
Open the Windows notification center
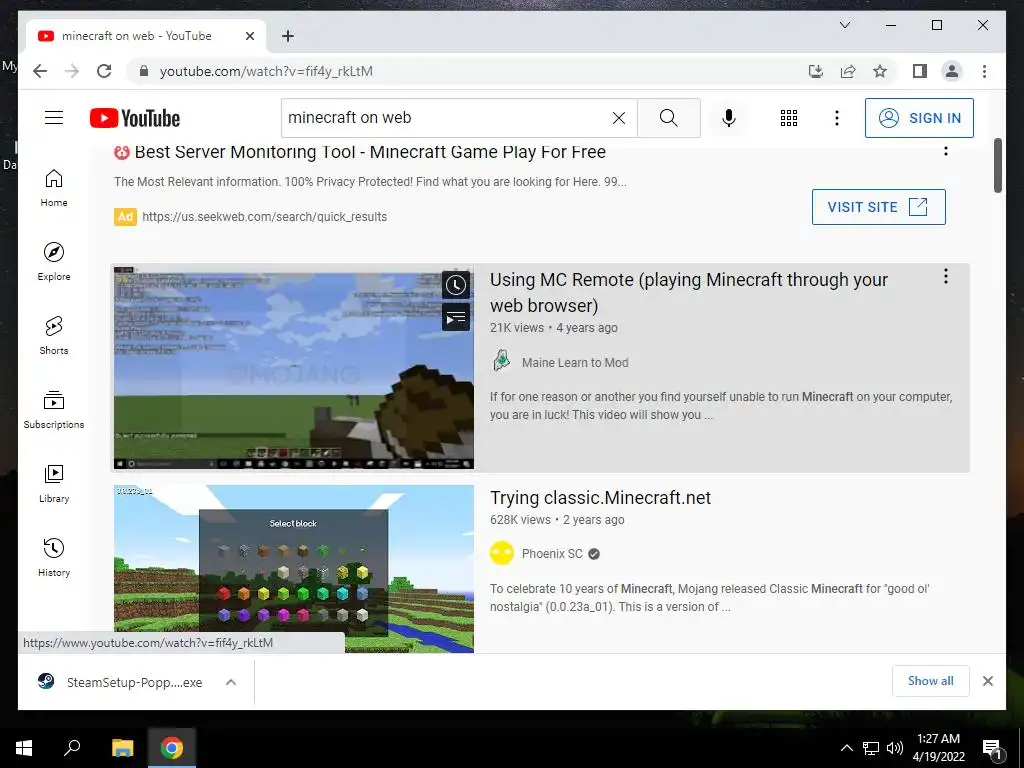992,749
